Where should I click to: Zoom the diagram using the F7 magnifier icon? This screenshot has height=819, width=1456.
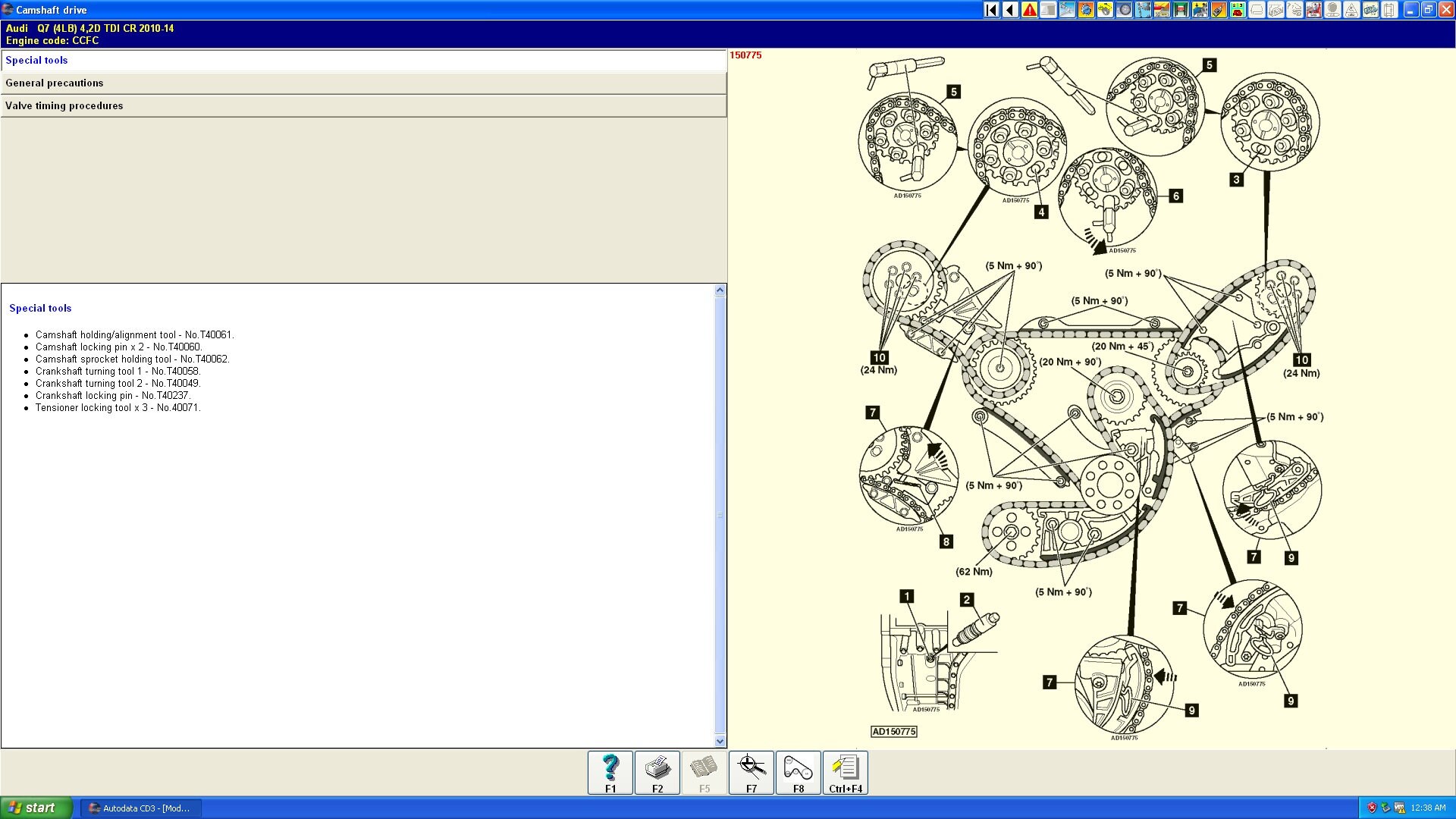pos(750,772)
